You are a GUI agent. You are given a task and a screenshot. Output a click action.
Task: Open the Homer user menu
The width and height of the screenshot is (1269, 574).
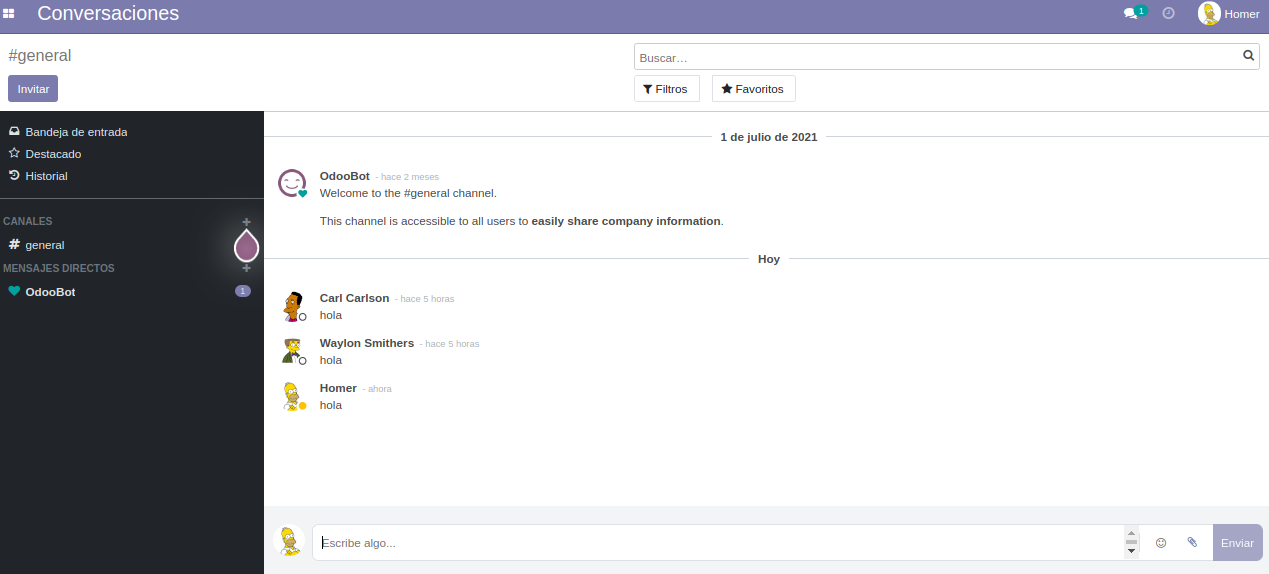pos(1229,14)
